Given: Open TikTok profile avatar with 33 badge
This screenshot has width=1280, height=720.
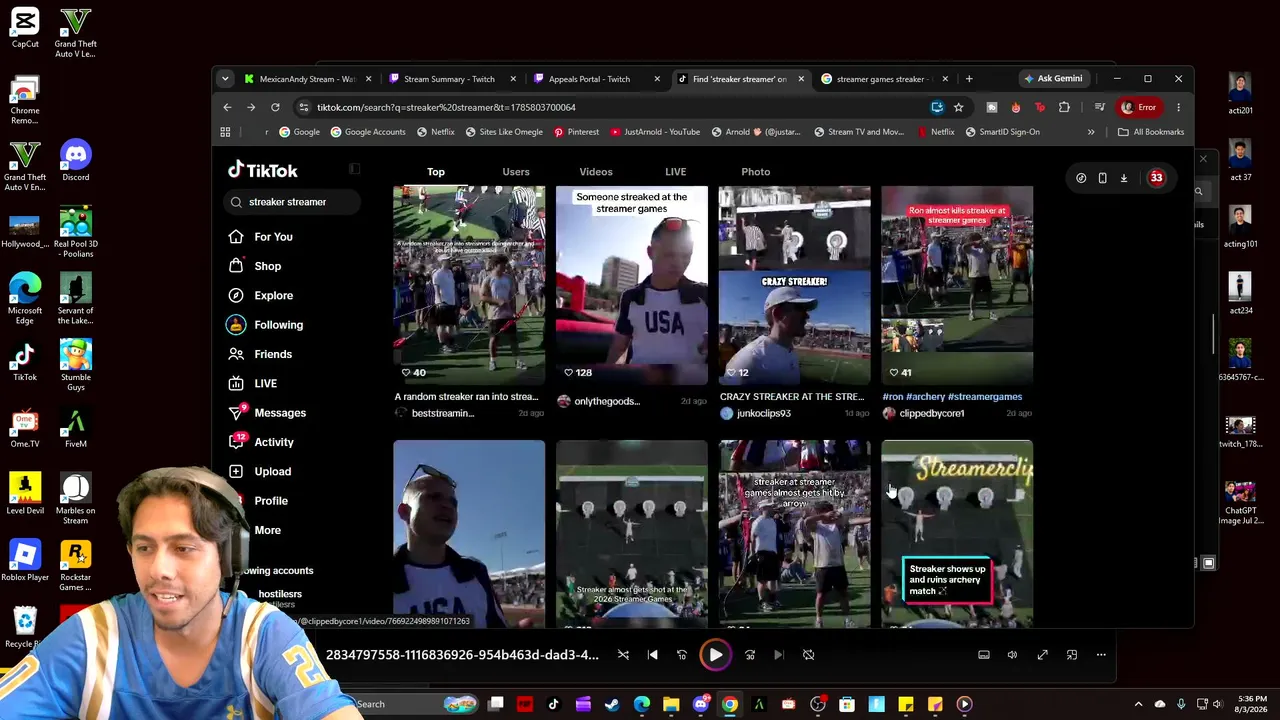Looking at the screenshot, I should click(1157, 178).
